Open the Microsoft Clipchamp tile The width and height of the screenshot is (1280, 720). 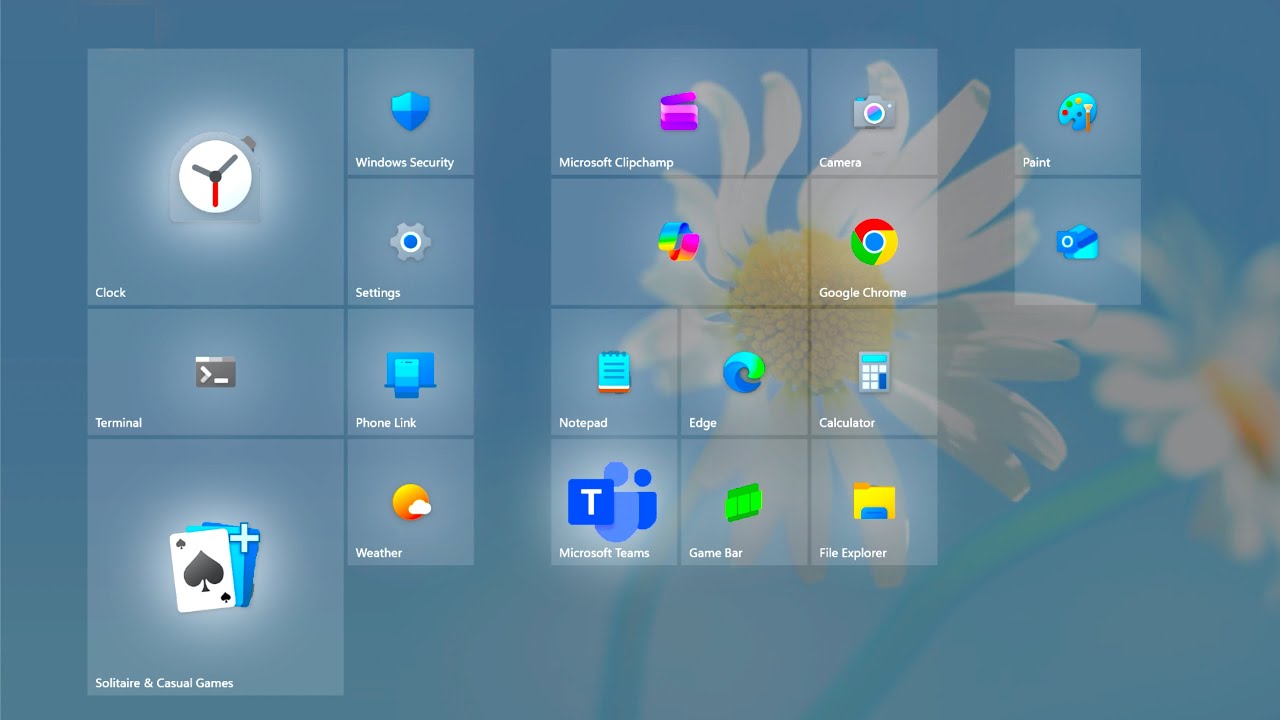679,112
